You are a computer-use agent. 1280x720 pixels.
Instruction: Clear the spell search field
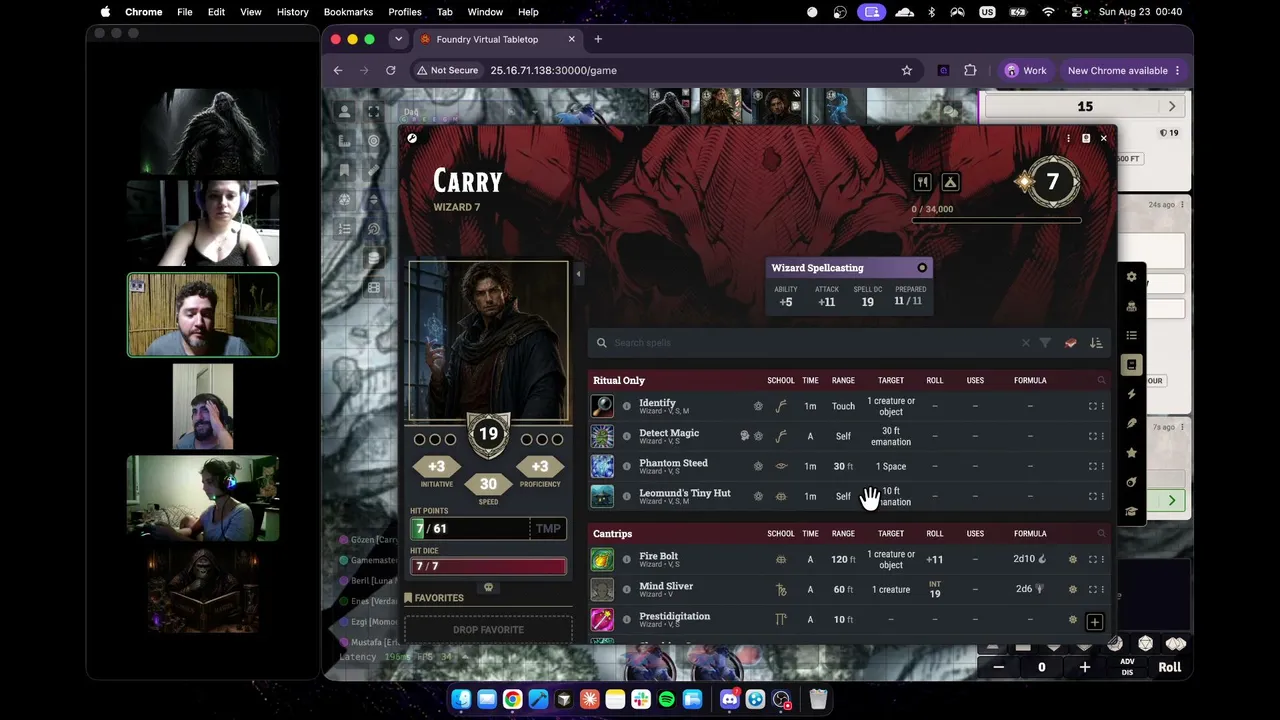click(x=1025, y=343)
